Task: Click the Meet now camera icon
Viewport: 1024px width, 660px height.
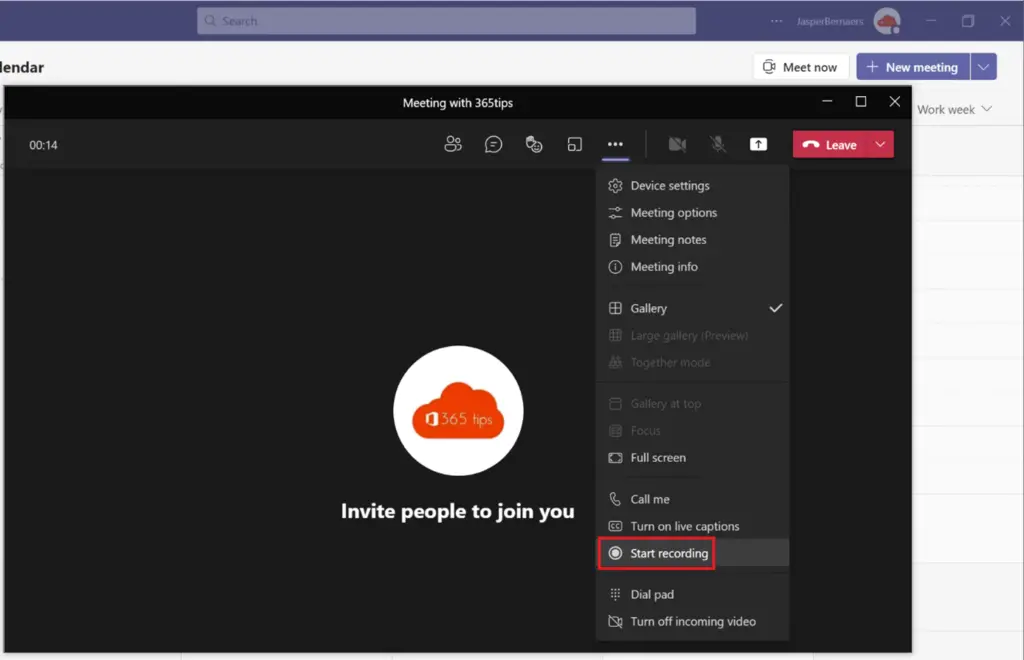Action: click(x=769, y=67)
